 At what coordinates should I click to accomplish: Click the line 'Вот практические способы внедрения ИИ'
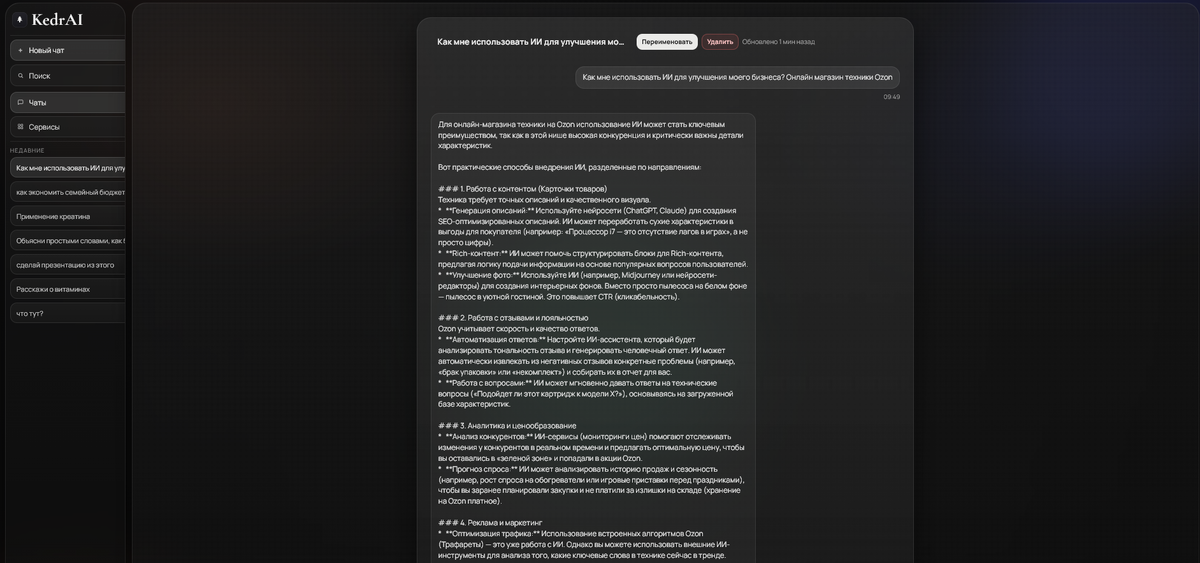(x=569, y=167)
